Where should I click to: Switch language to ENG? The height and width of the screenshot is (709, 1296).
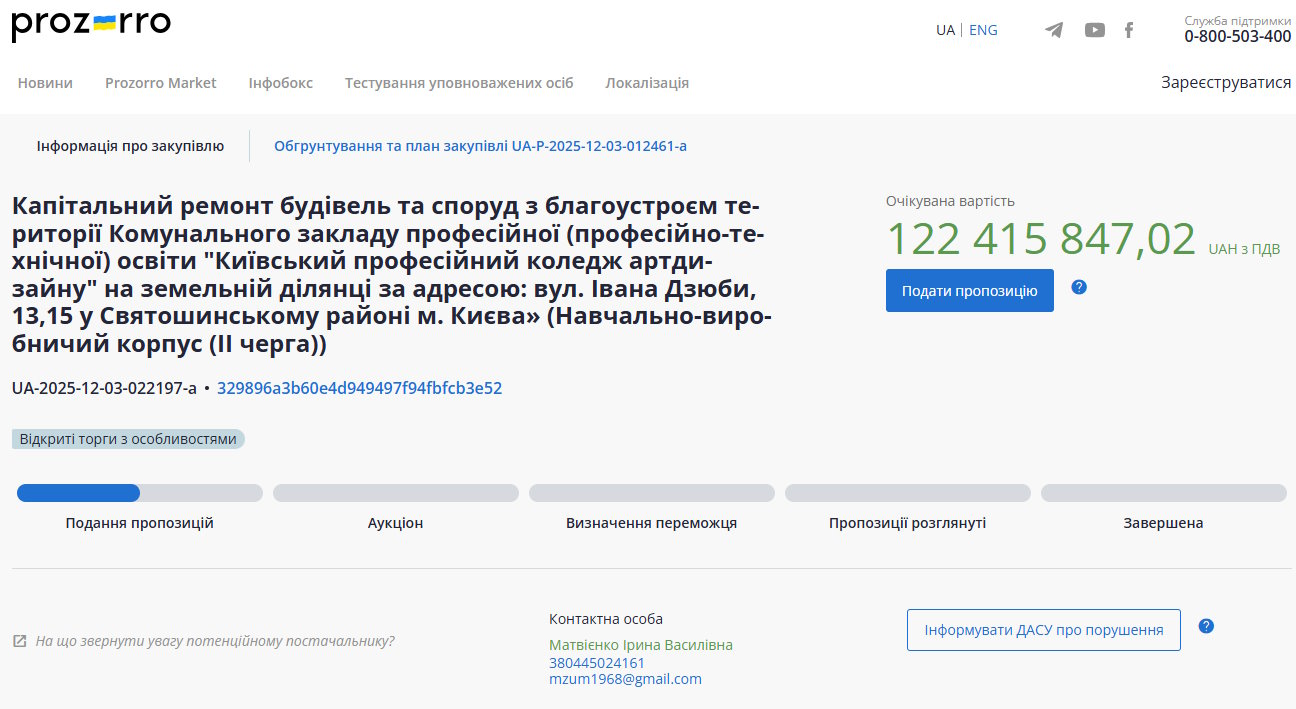click(983, 30)
